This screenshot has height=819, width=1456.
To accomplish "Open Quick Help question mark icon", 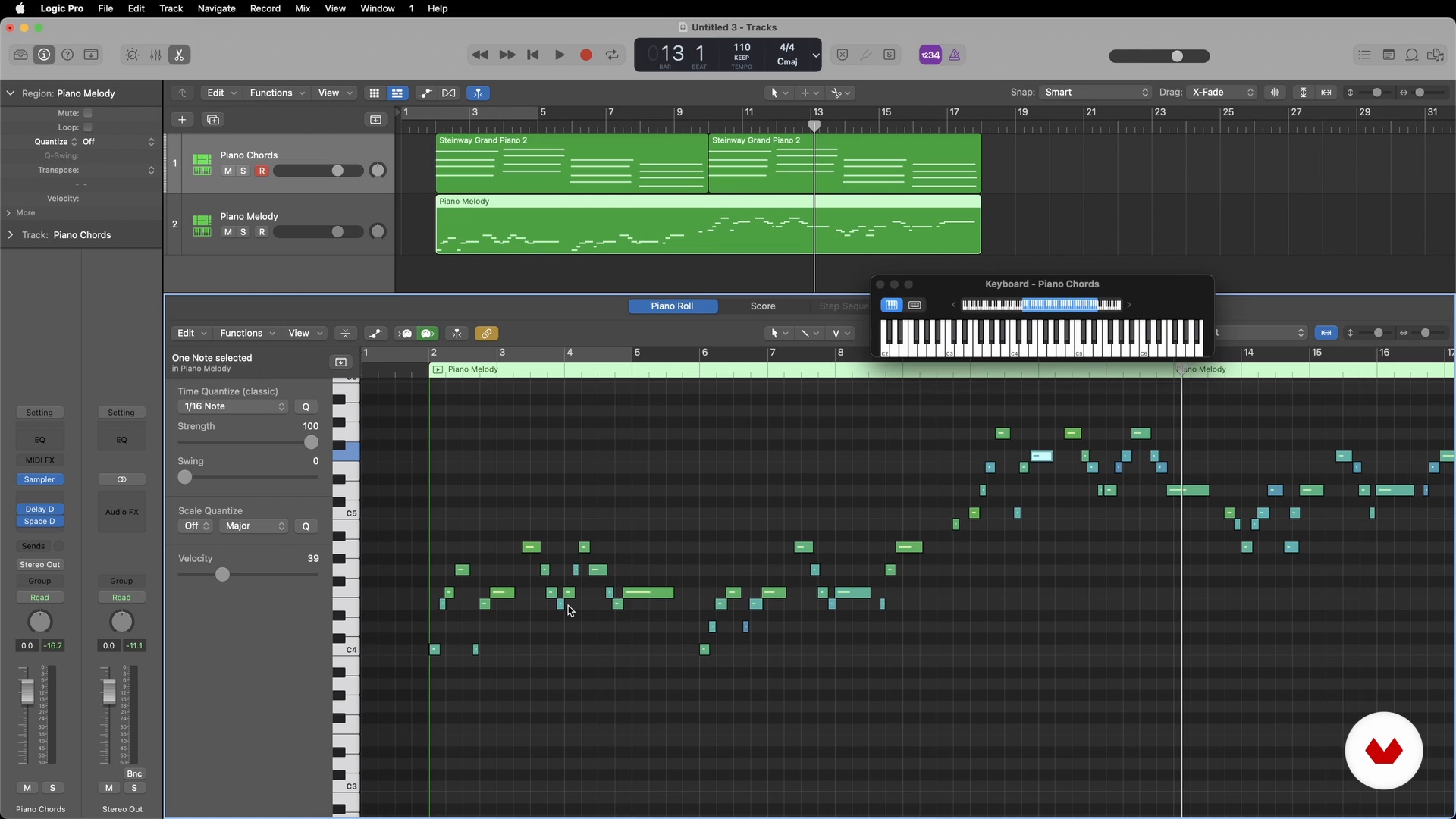I will tap(67, 55).
